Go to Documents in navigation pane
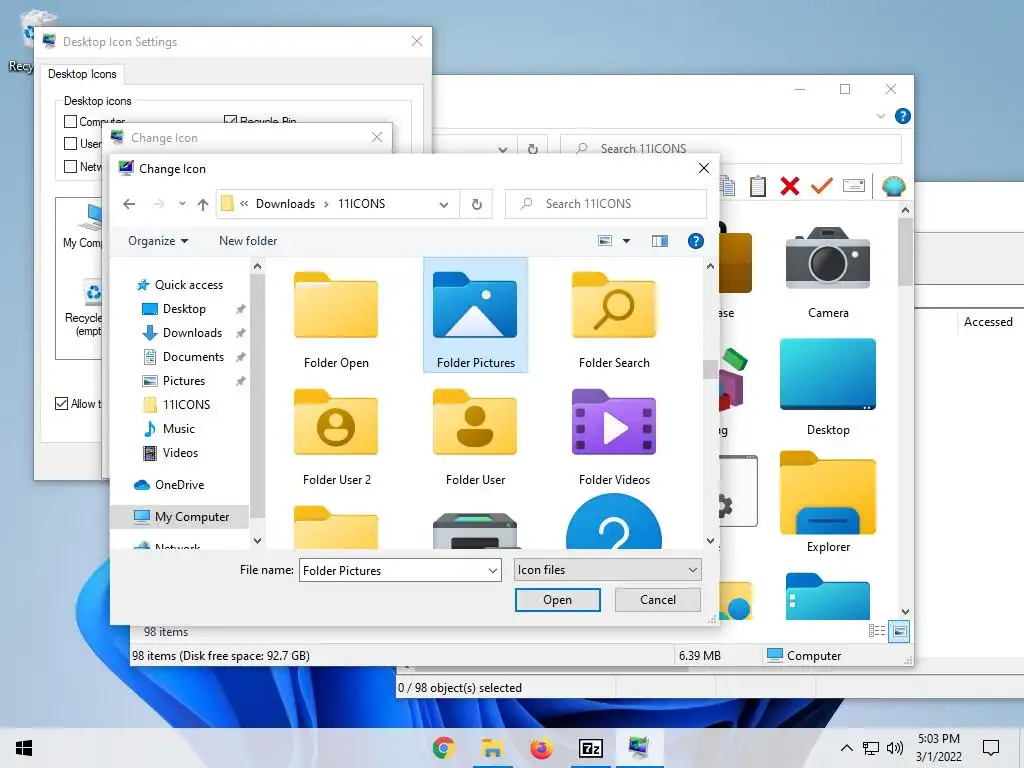This screenshot has height=768, width=1024. point(185,357)
